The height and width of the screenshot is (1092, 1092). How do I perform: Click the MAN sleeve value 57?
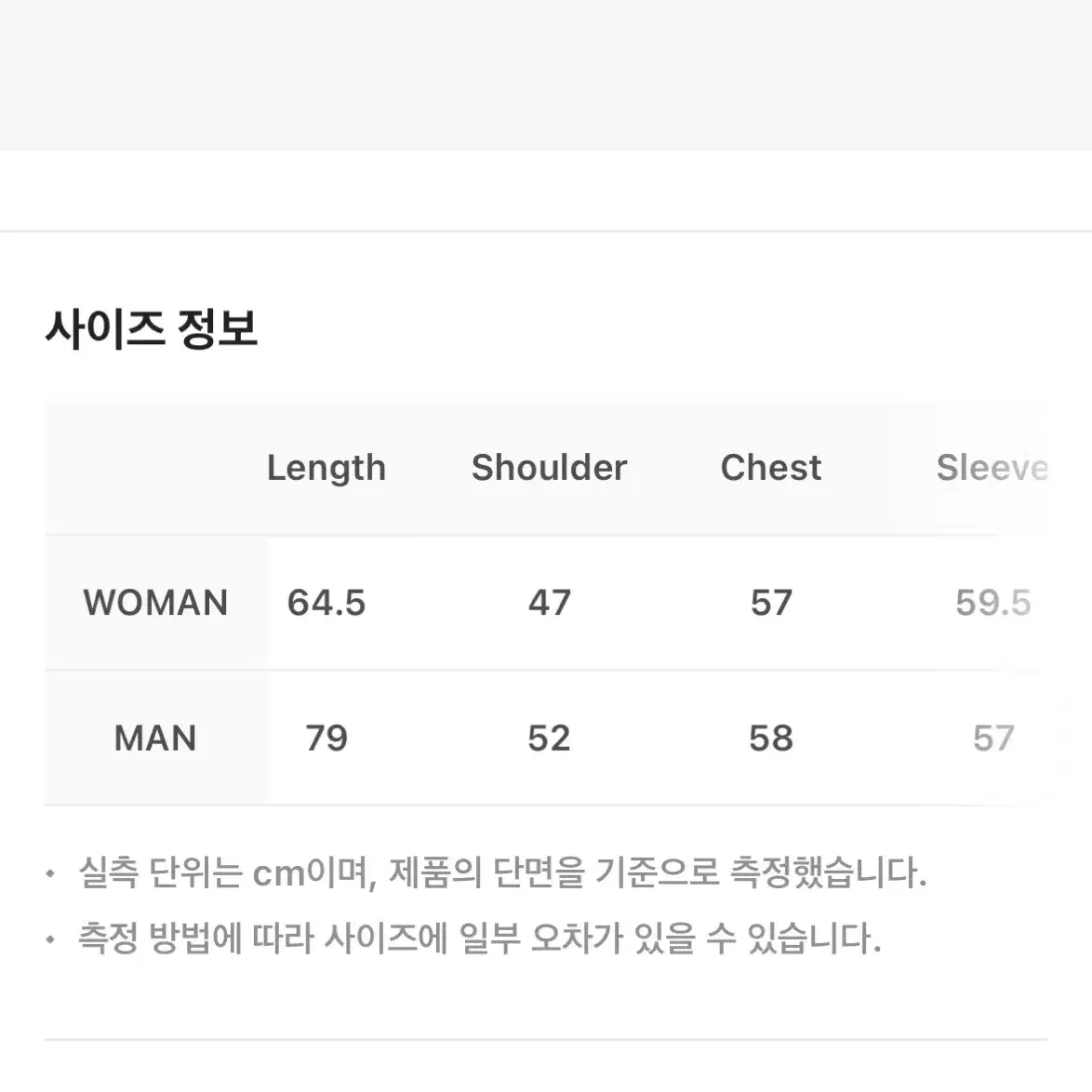tap(993, 739)
